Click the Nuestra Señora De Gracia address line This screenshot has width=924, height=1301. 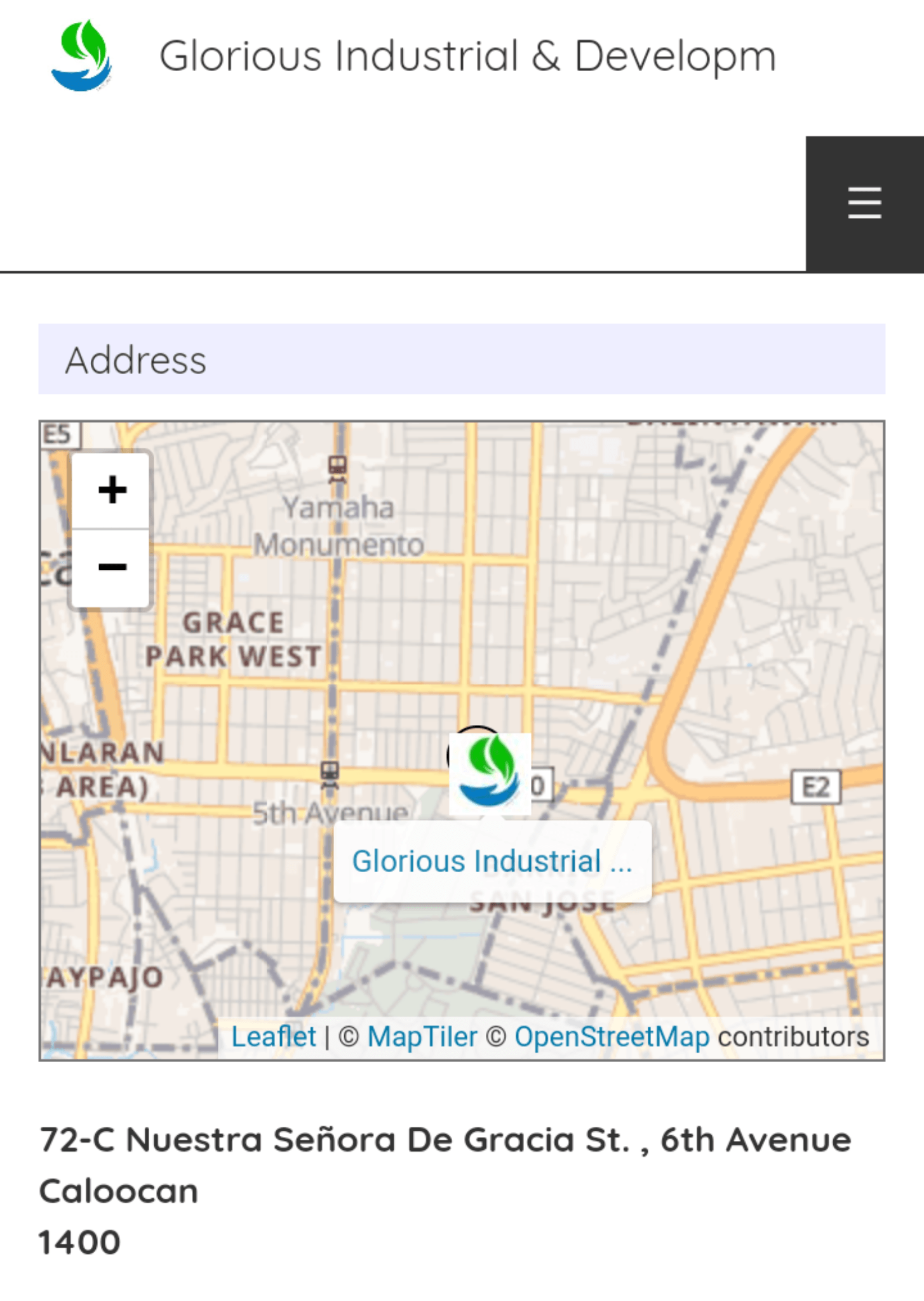point(445,1139)
